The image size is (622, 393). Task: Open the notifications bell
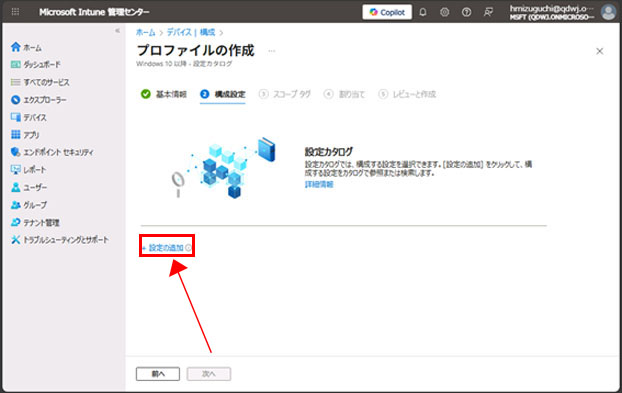point(423,12)
